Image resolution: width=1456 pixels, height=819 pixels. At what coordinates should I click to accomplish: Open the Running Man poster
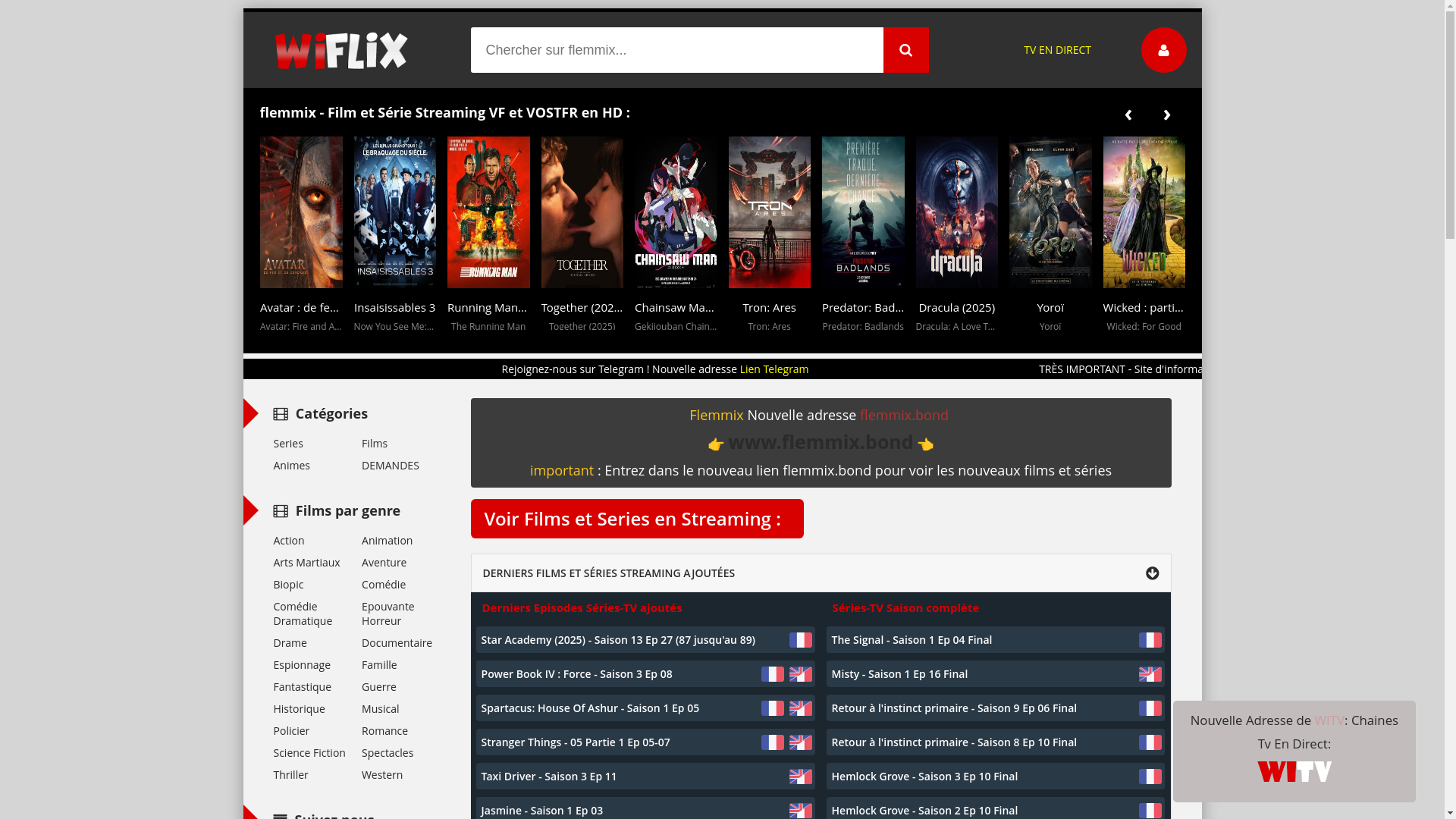click(488, 212)
